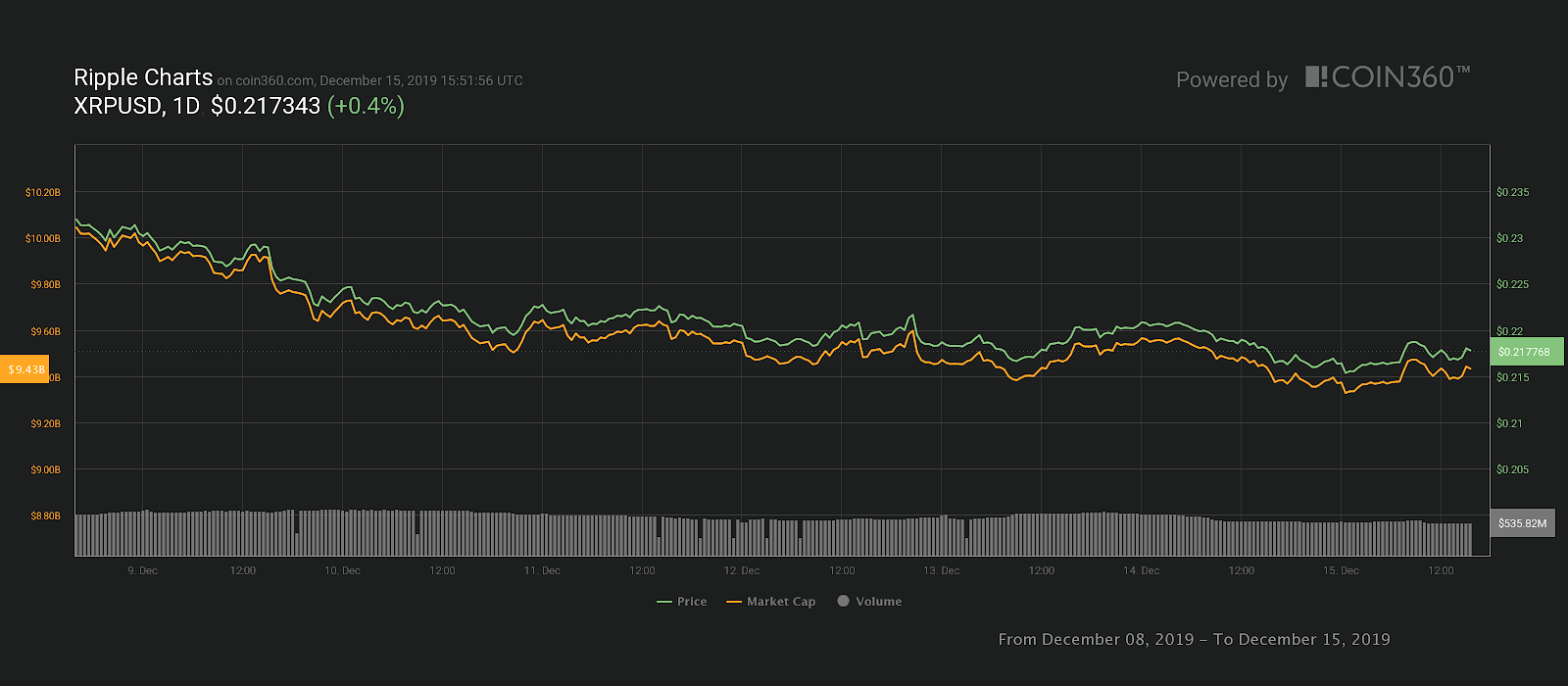Click the $0.217343 price value
This screenshot has height=686, width=1568.
pos(266,106)
